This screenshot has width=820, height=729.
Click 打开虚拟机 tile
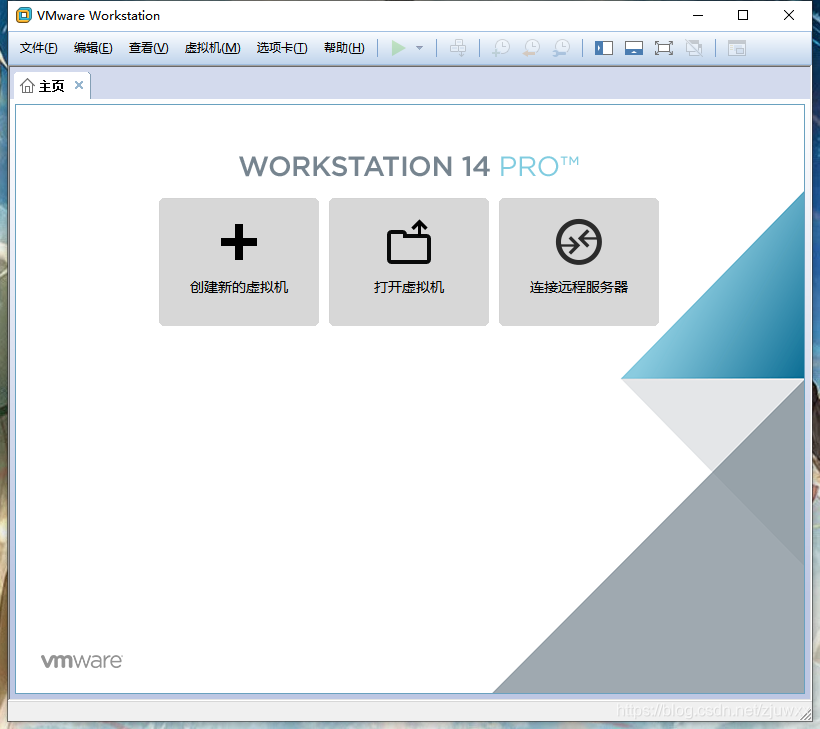(409, 261)
